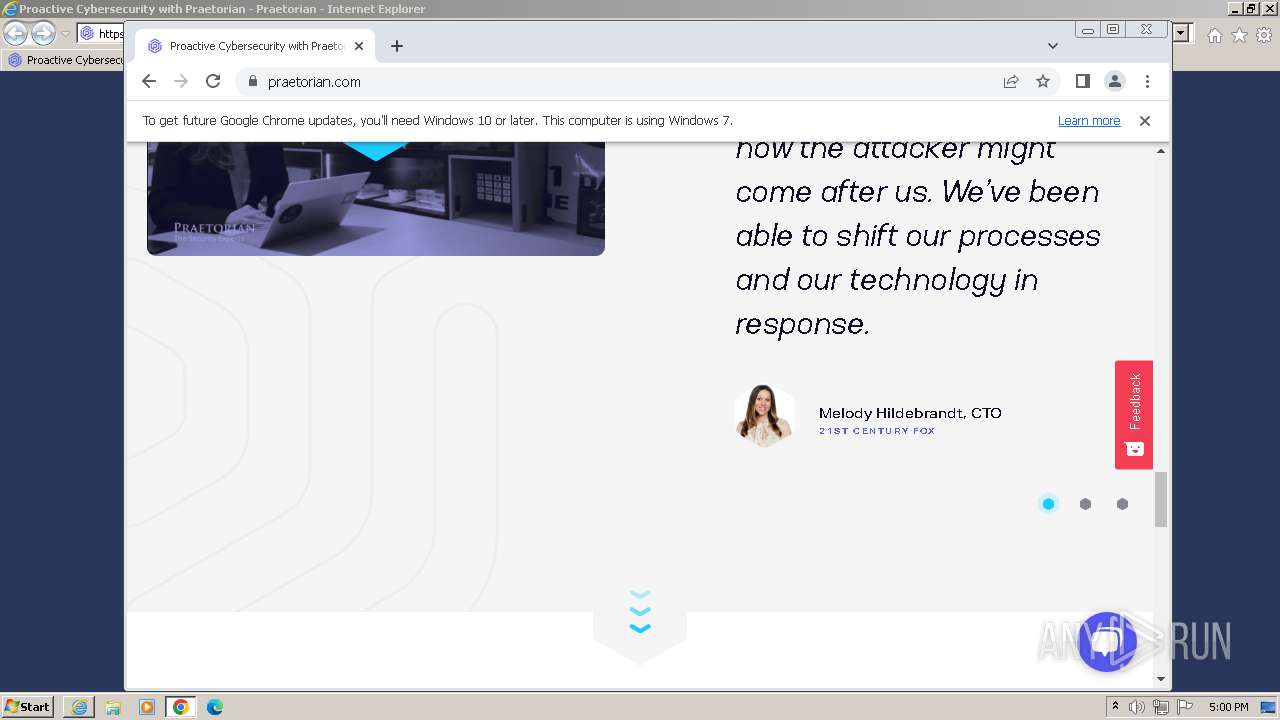
Task: Open Internet Explorer favorites star
Action: click(1239, 35)
